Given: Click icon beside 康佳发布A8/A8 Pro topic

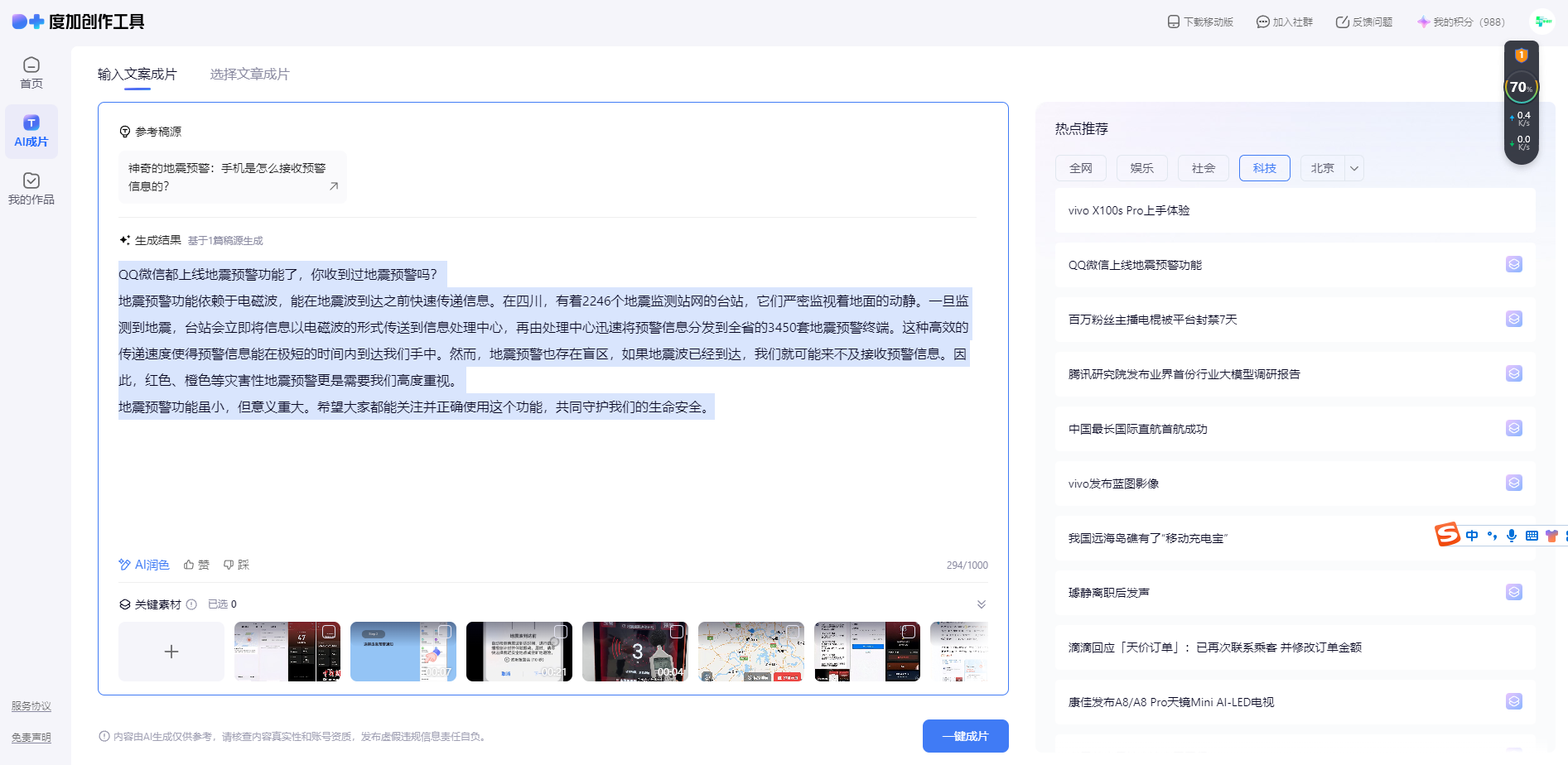Looking at the screenshot, I should click(1514, 701).
